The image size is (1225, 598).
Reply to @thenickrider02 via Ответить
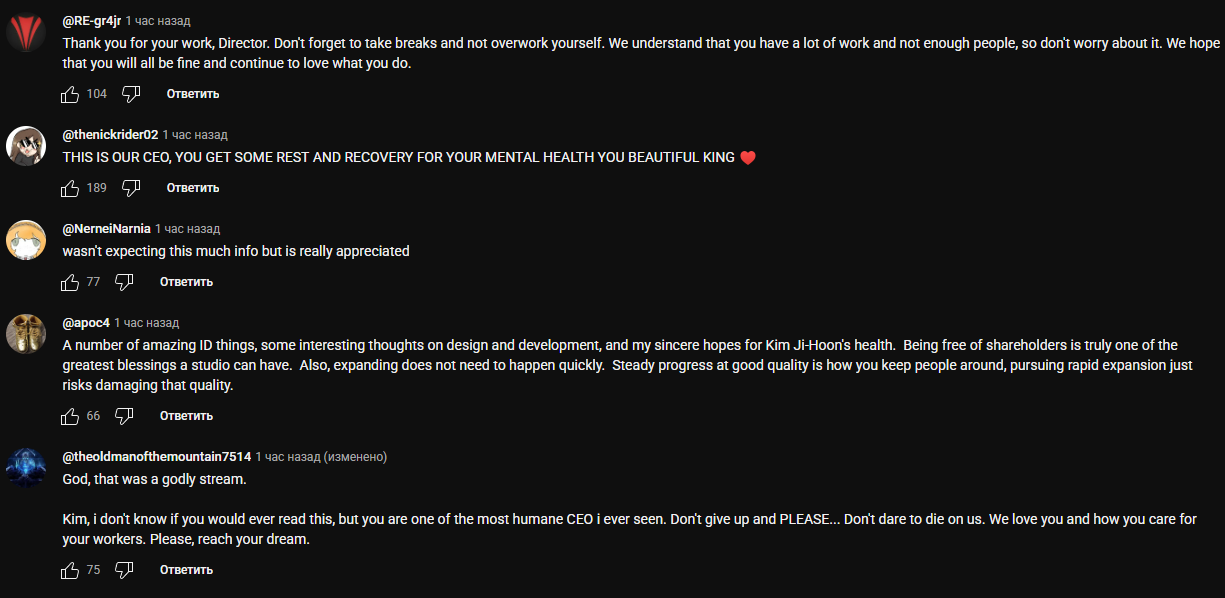tap(193, 188)
